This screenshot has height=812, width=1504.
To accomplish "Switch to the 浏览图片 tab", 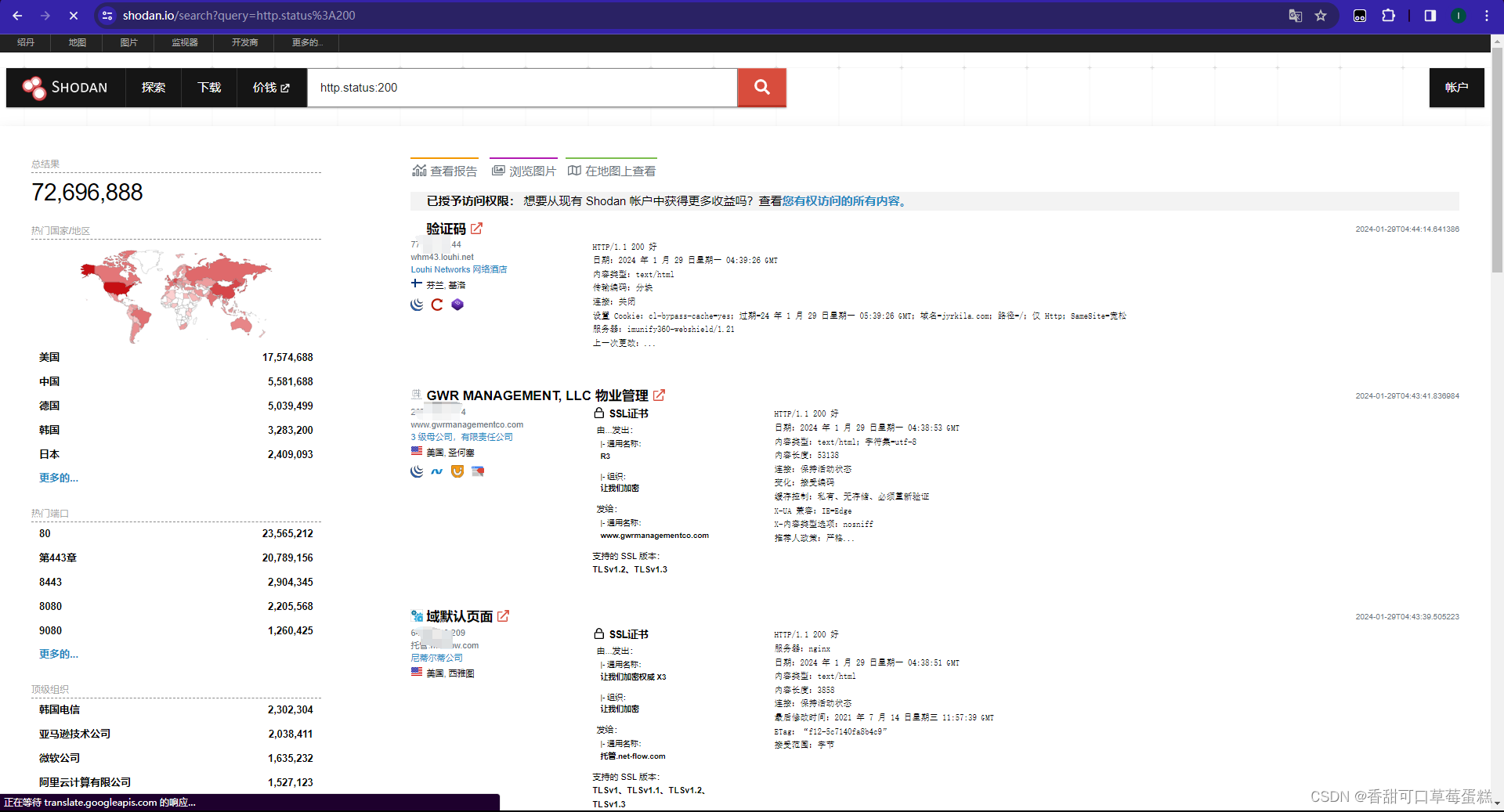I will [522, 170].
